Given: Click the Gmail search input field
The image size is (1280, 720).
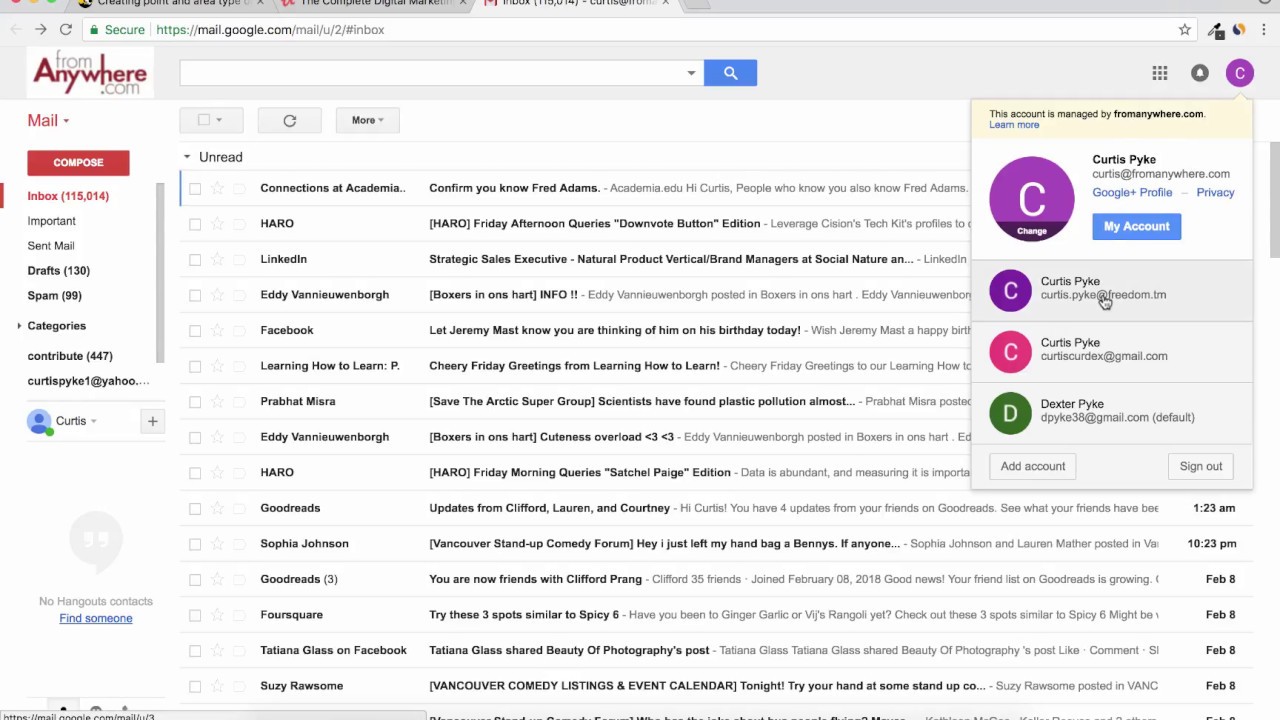Looking at the screenshot, I should pyautogui.click(x=431, y=73).
